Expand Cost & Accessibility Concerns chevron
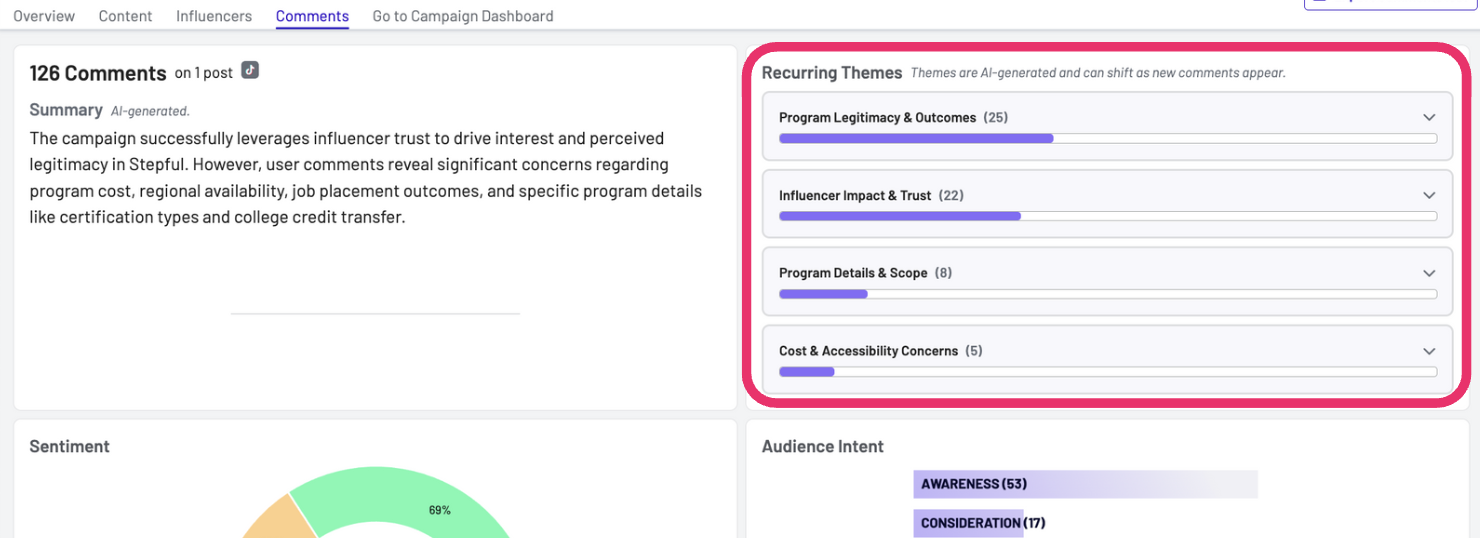The width and height of the screenshot is (1480, 538). pyautogui.click(x=1429, y=351)
